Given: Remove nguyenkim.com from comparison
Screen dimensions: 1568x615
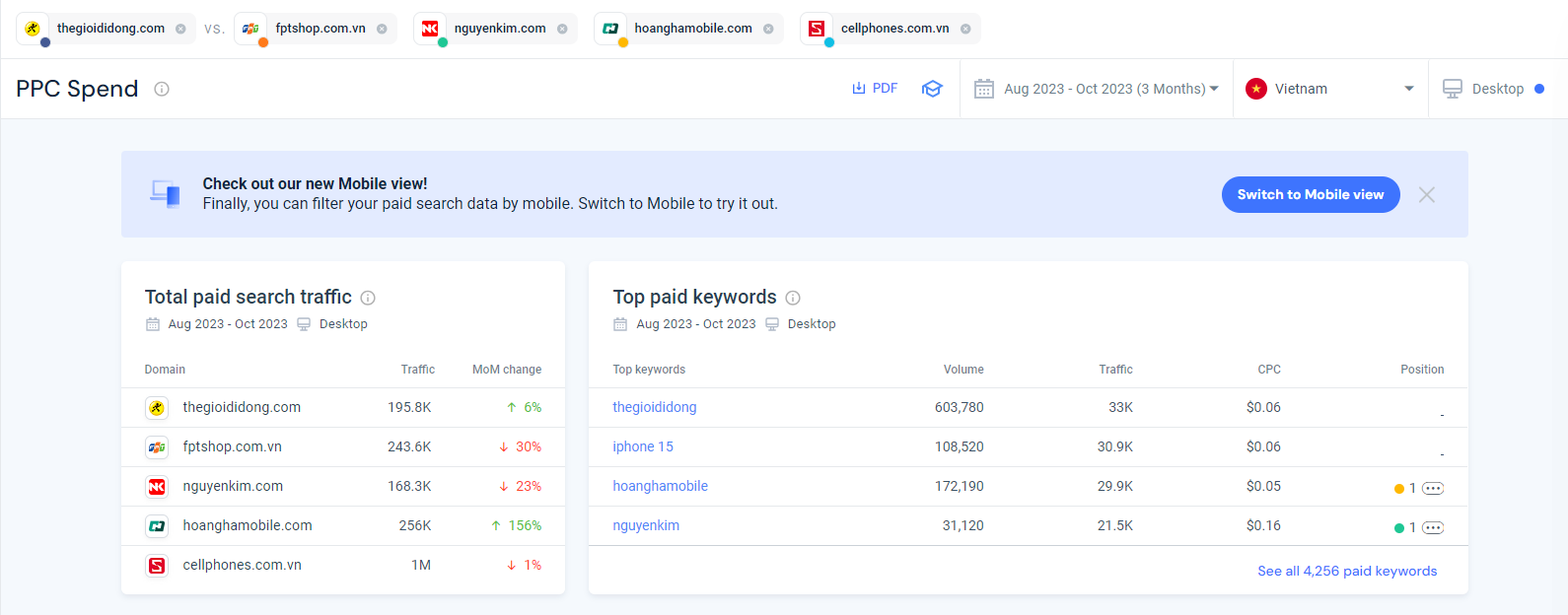Looking at the screenshot, I should [x=562, y=29].
